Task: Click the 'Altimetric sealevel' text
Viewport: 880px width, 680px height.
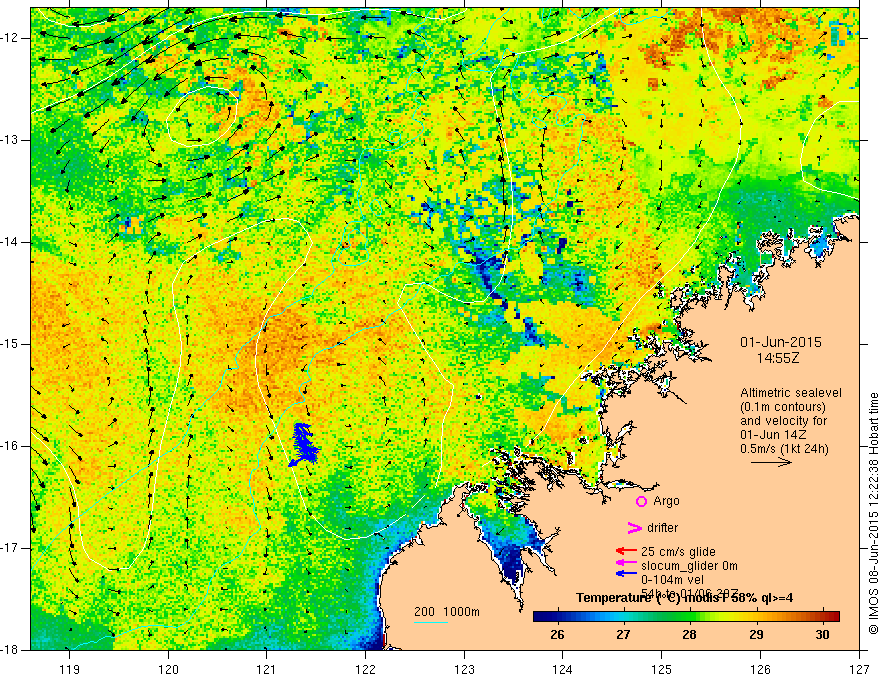Action: pyautogui.click(x=791, y=393)
